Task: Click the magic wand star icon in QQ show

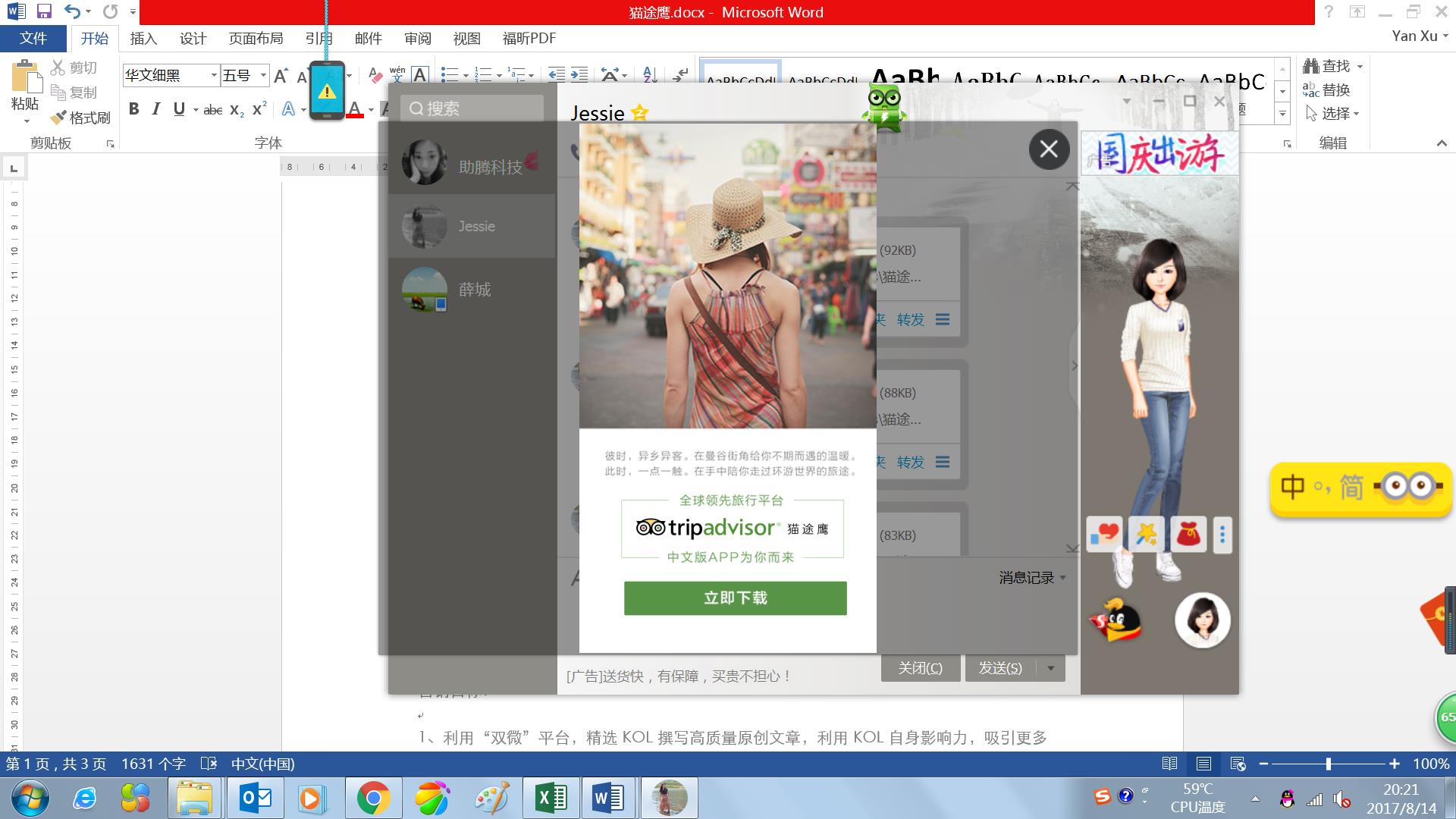Action: (x=1147, y=535)
